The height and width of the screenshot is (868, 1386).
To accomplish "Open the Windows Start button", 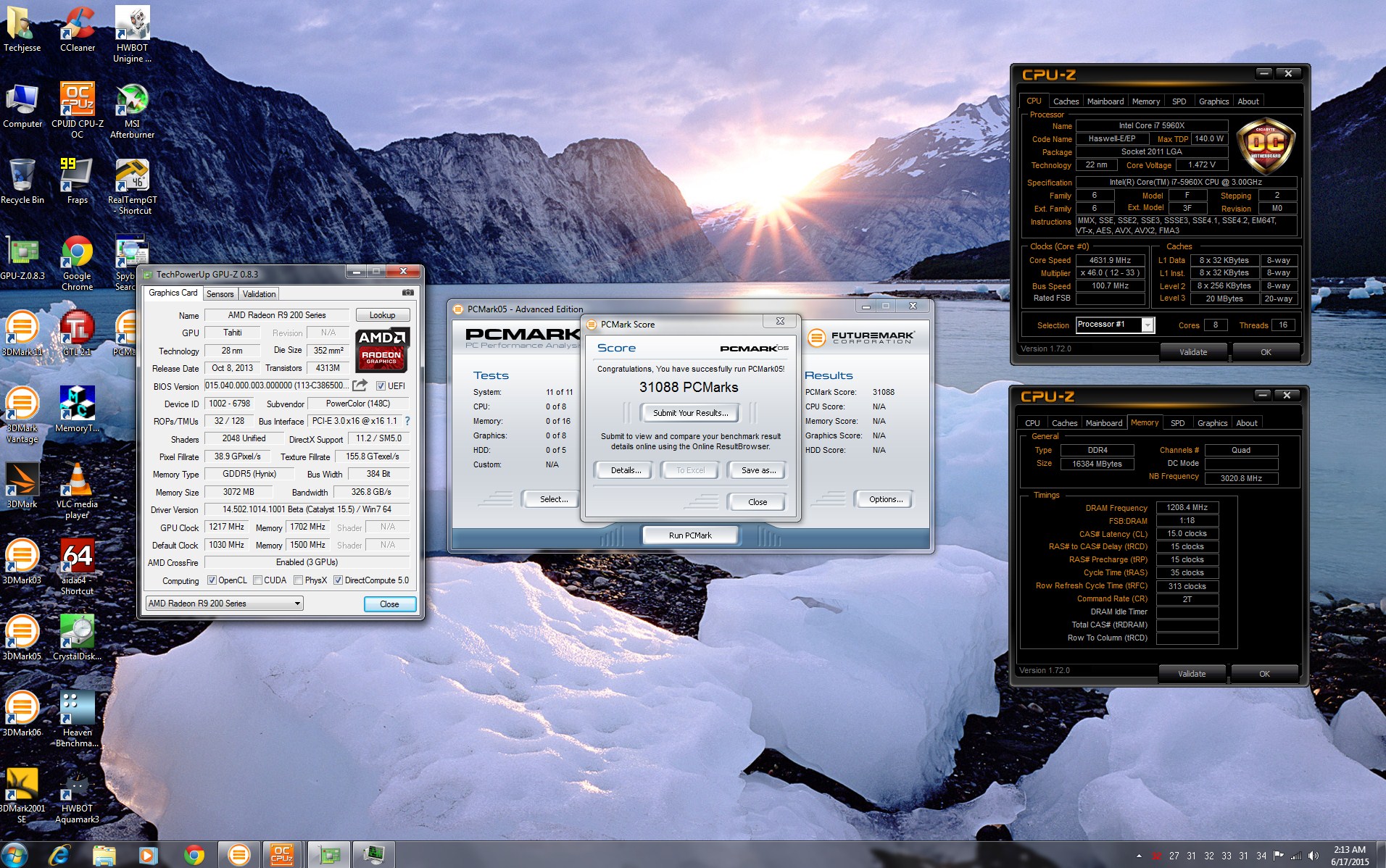I will pos(14,855).
